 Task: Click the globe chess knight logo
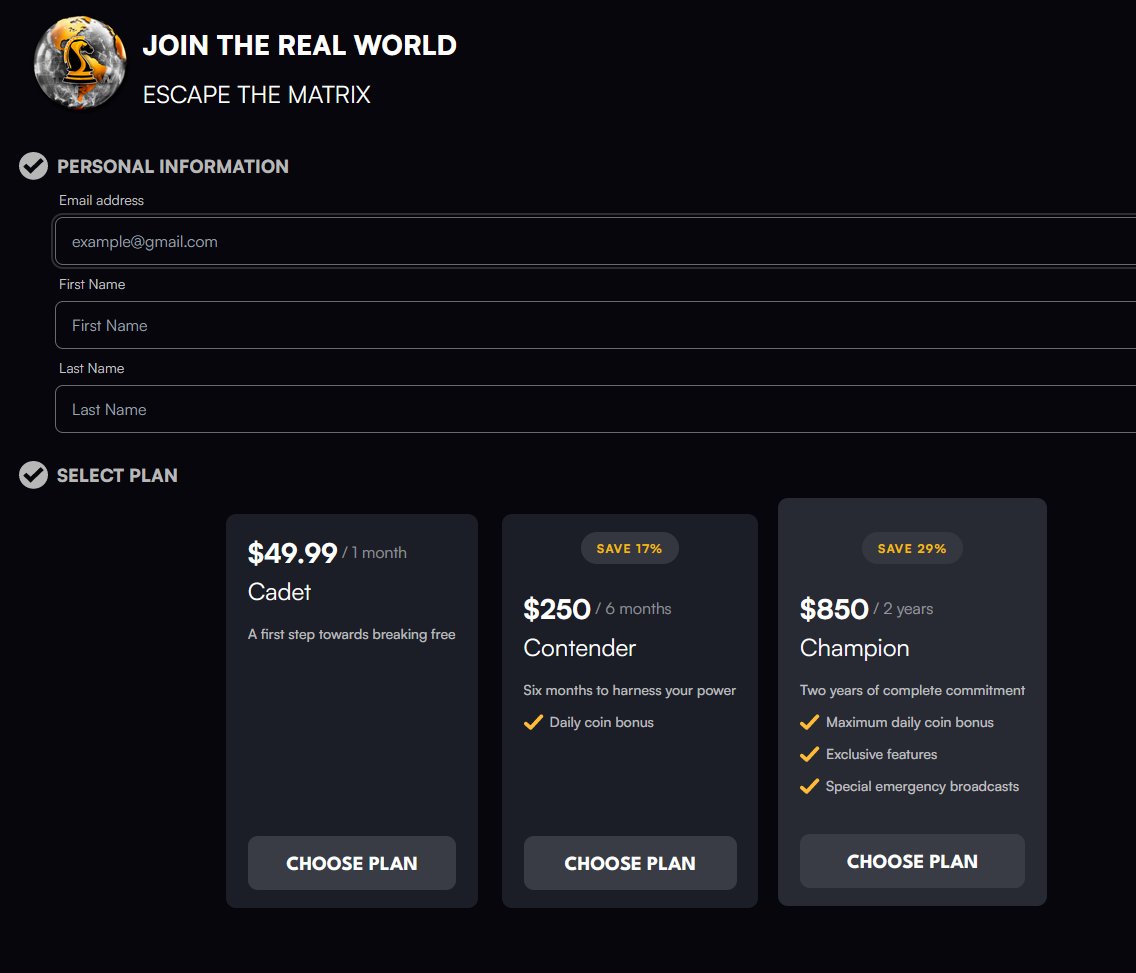[80, 63]
